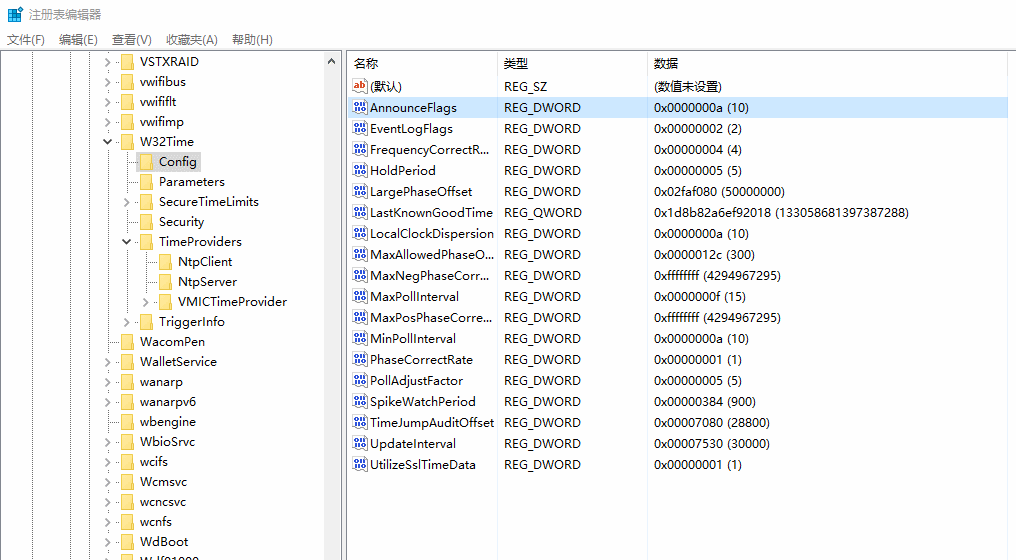Viewport: 1016px width, 560px height.
Task: Click the REG_SZ type cell
Action: 525,86
